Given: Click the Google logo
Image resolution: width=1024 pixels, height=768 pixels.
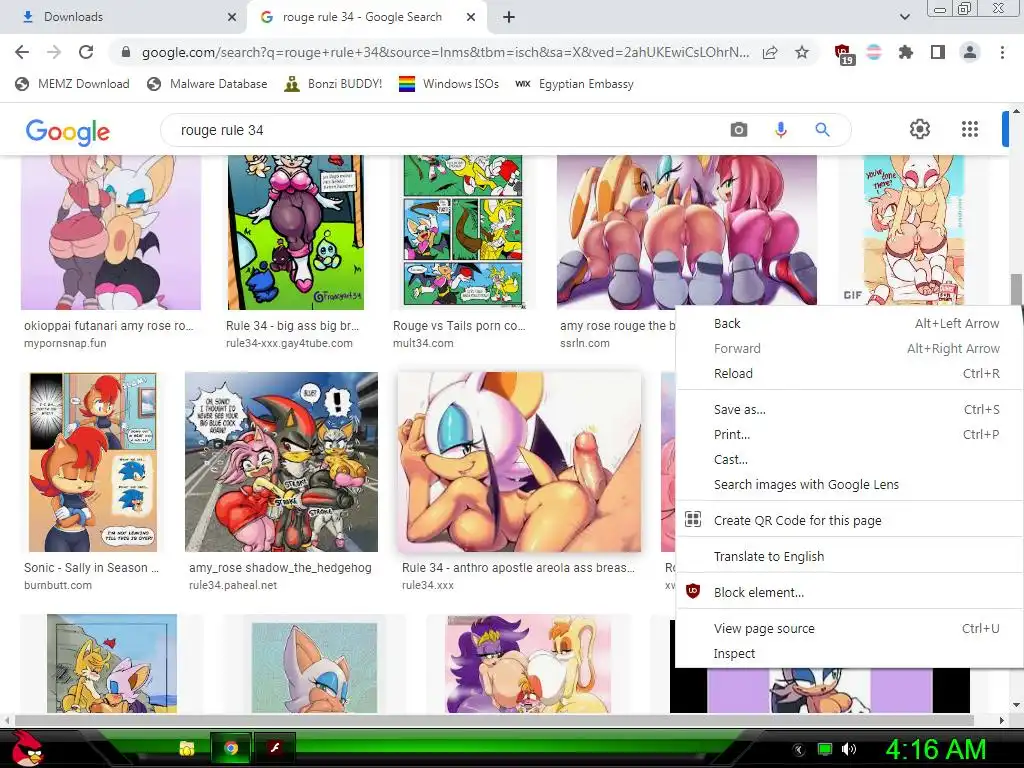Looking at the screenshot, I should click(68, 132).
